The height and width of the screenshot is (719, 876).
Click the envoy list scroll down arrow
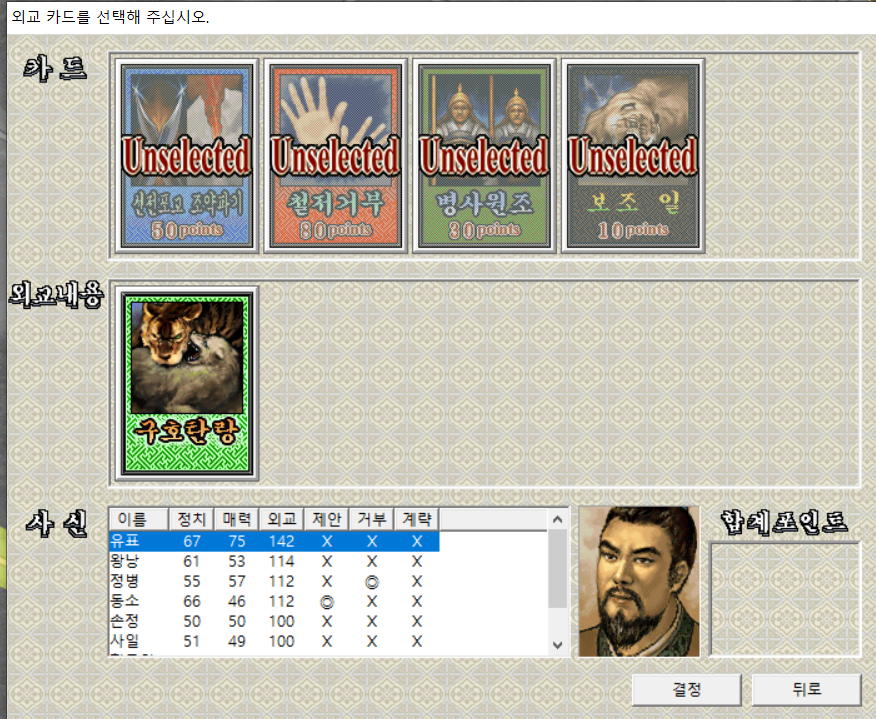[558, 645]
